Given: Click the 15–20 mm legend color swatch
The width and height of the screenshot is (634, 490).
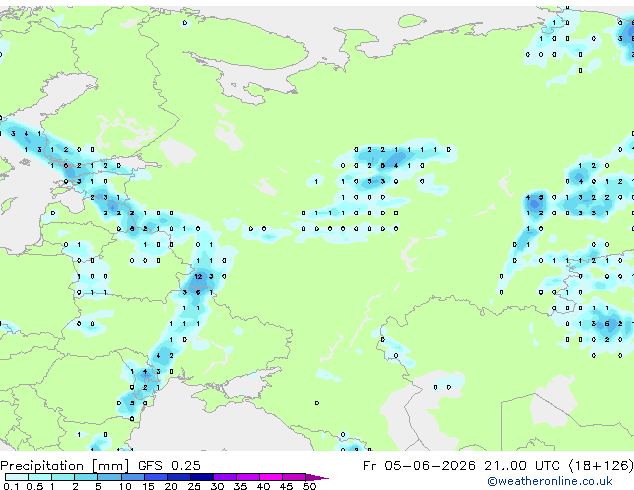Looking at the screenshot, I should pyautogui.click(x=156, y=477).
